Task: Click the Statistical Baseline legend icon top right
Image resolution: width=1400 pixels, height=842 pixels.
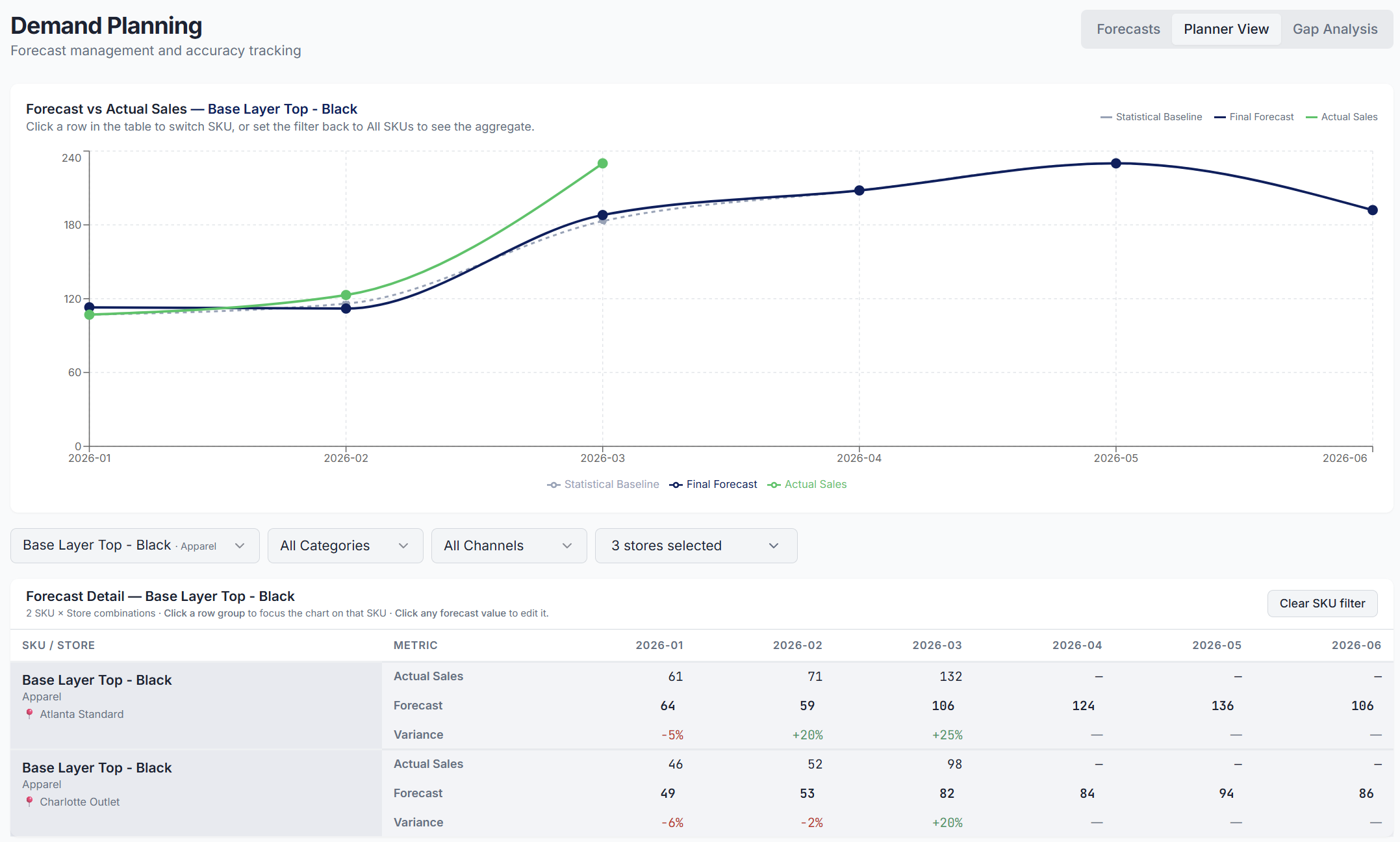Action: (x=1106, y=117)
